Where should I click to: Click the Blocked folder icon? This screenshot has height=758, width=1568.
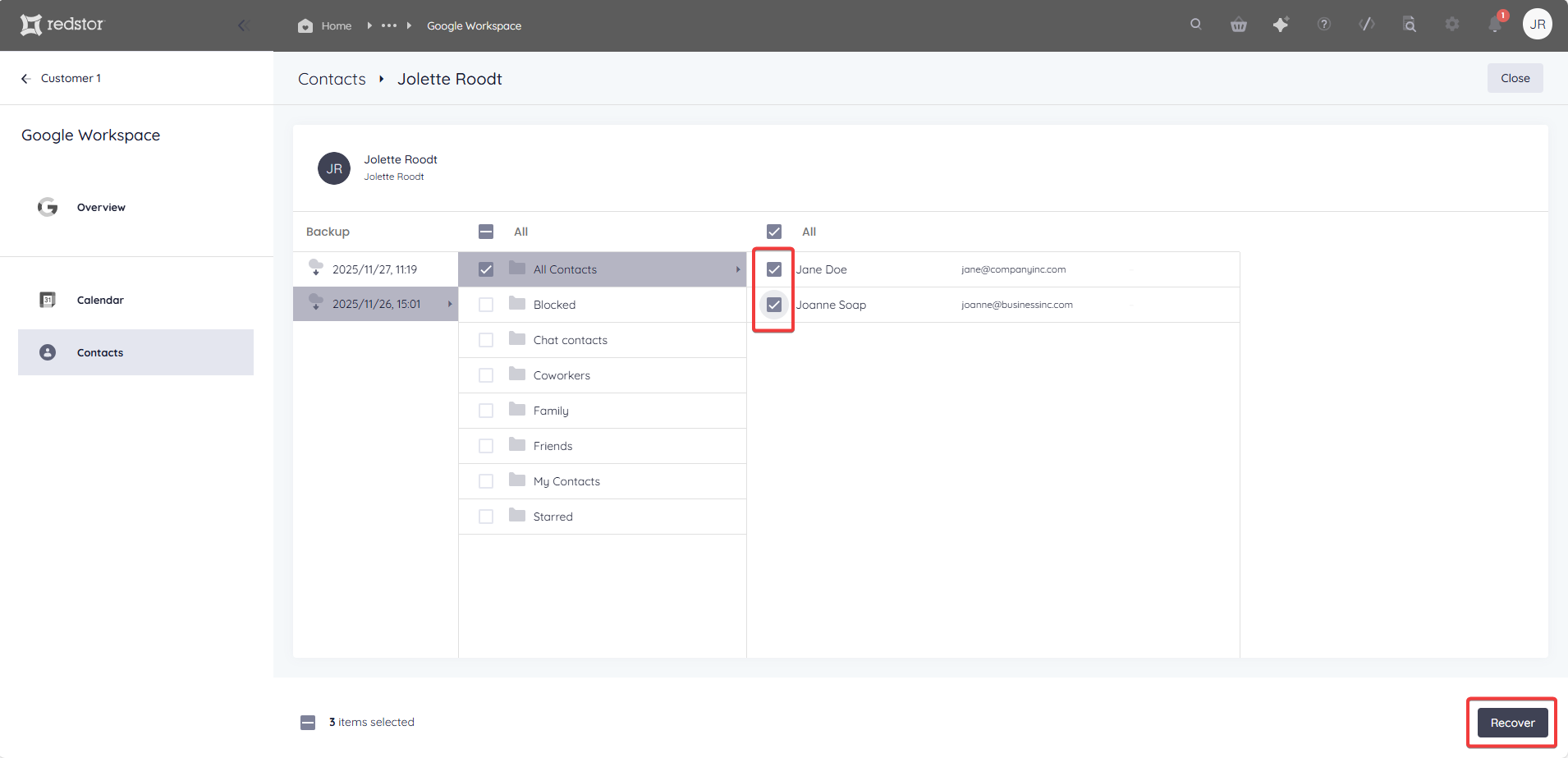click(x=517, y=303)
